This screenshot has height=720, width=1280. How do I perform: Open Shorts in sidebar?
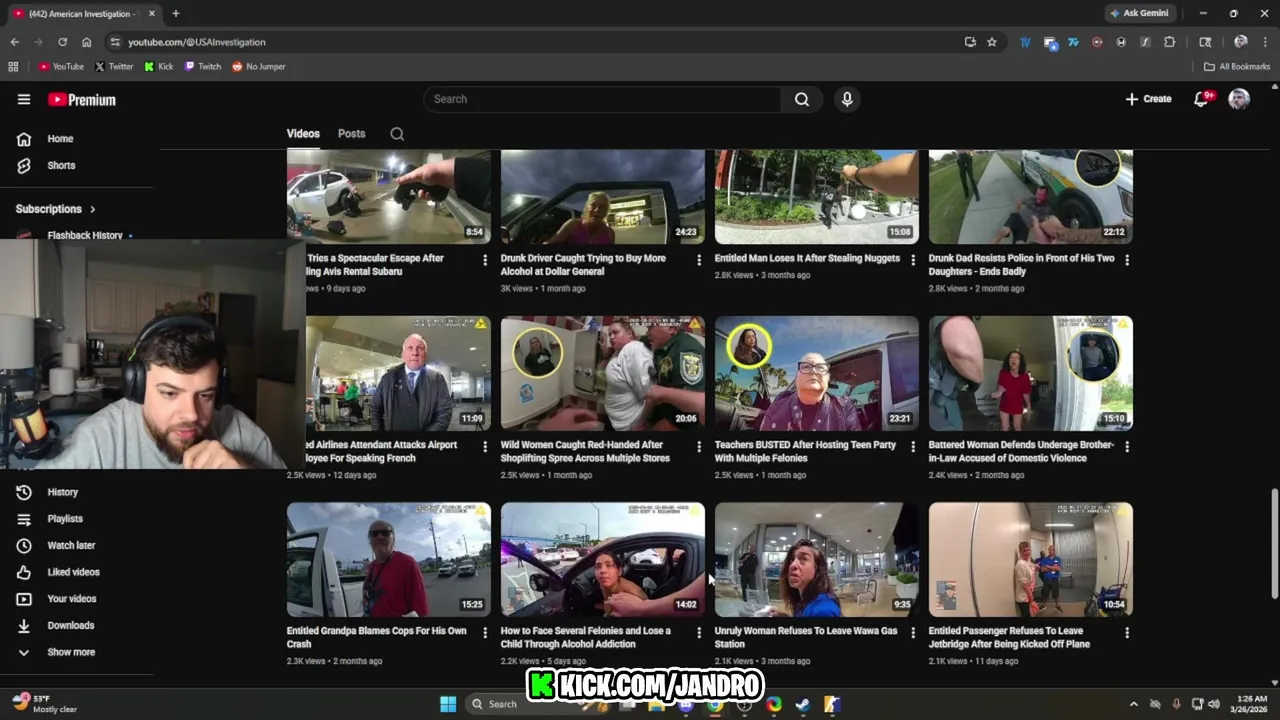[60, 165]
